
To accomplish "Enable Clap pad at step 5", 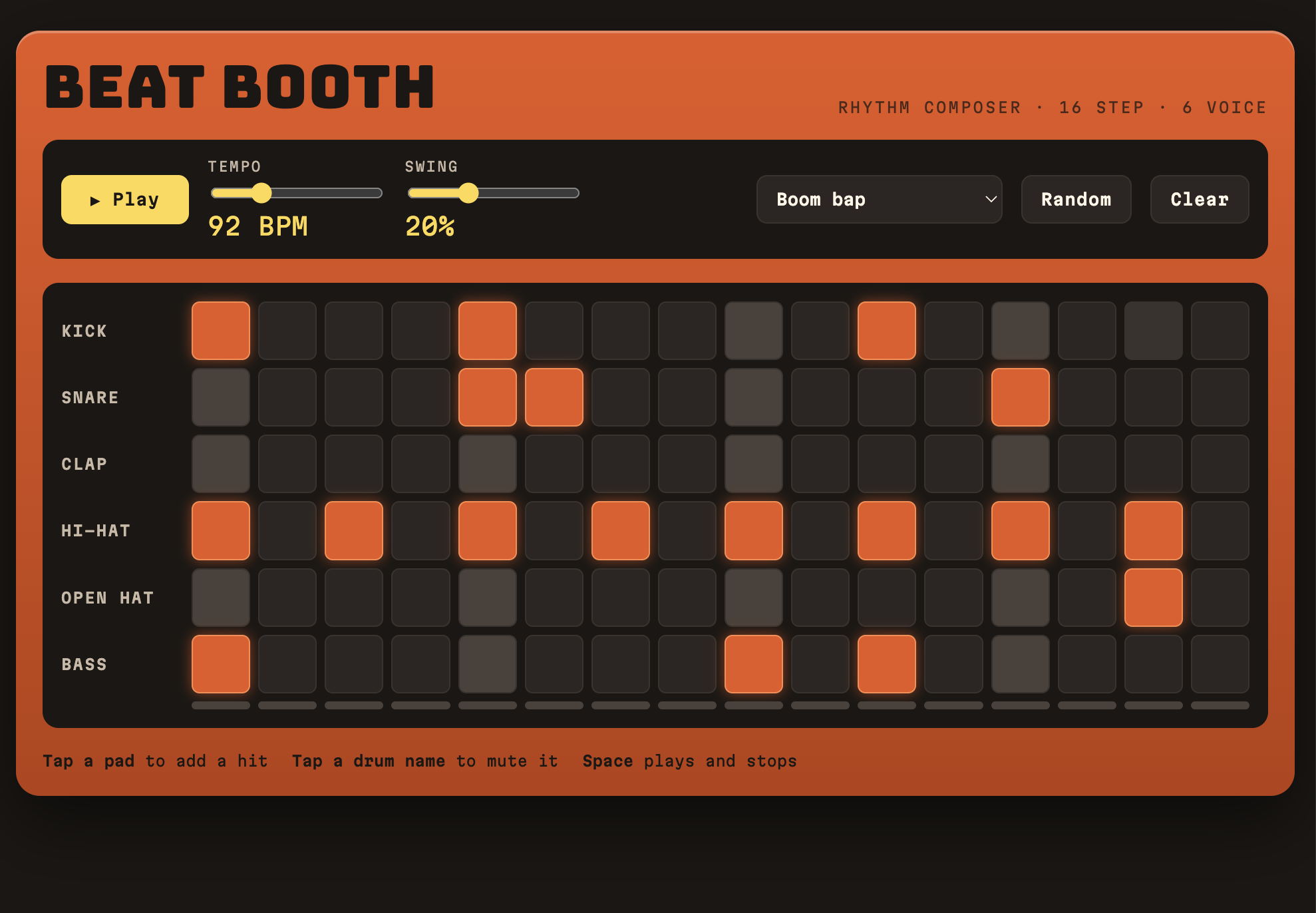I will pos(488,464).
